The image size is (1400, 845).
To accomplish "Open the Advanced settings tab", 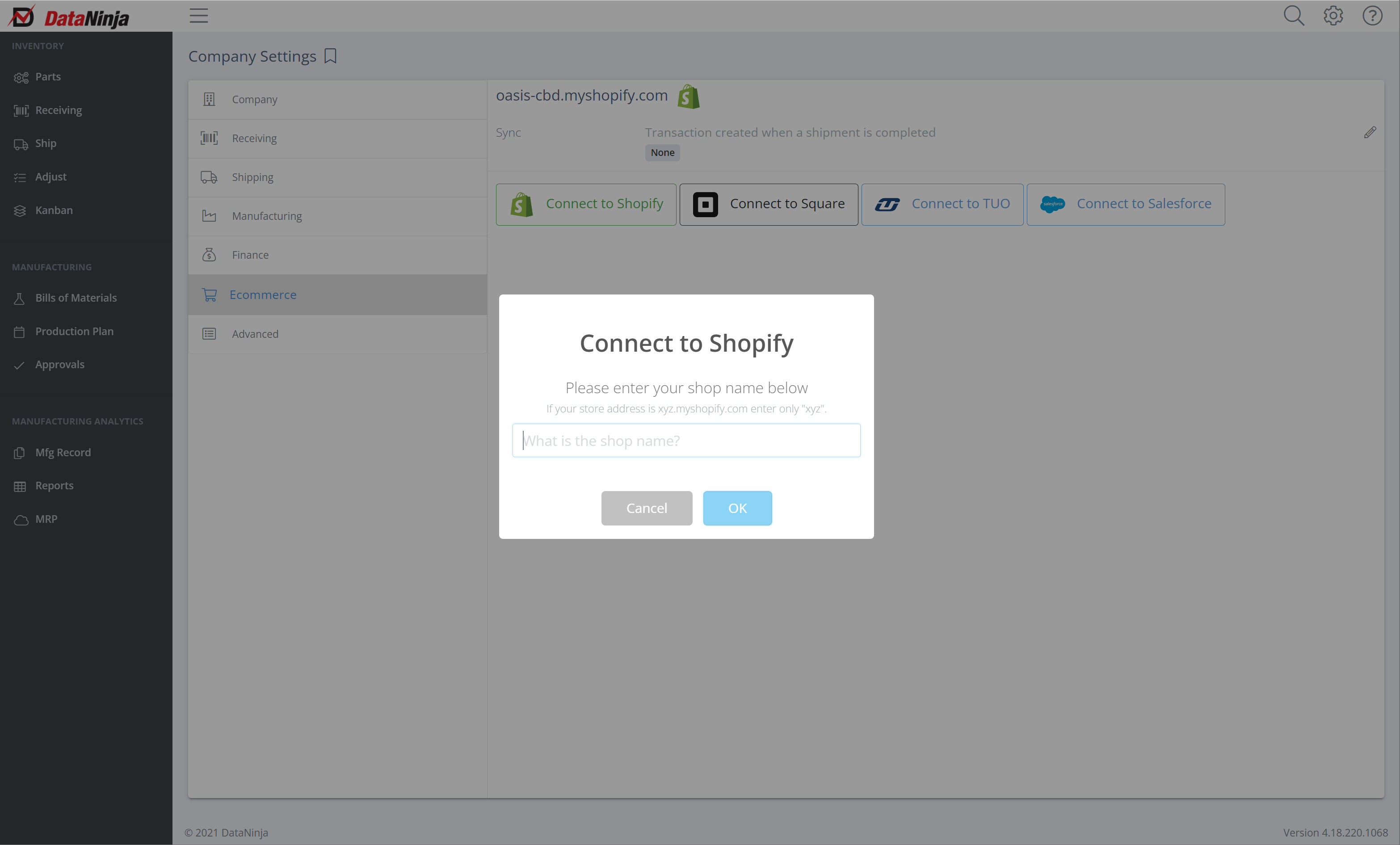I will 255,334.
